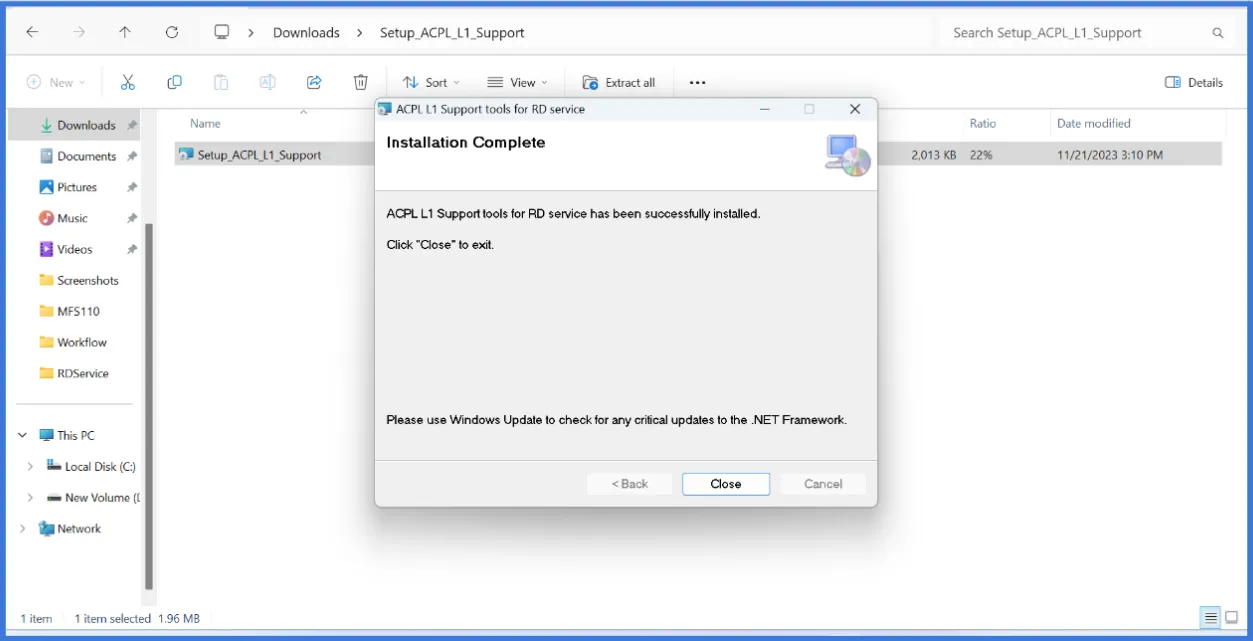Viewport: 1253px width, 641px height.
Task: Click the < Back button in the installer dialog
Action: [x=630, y=484]
